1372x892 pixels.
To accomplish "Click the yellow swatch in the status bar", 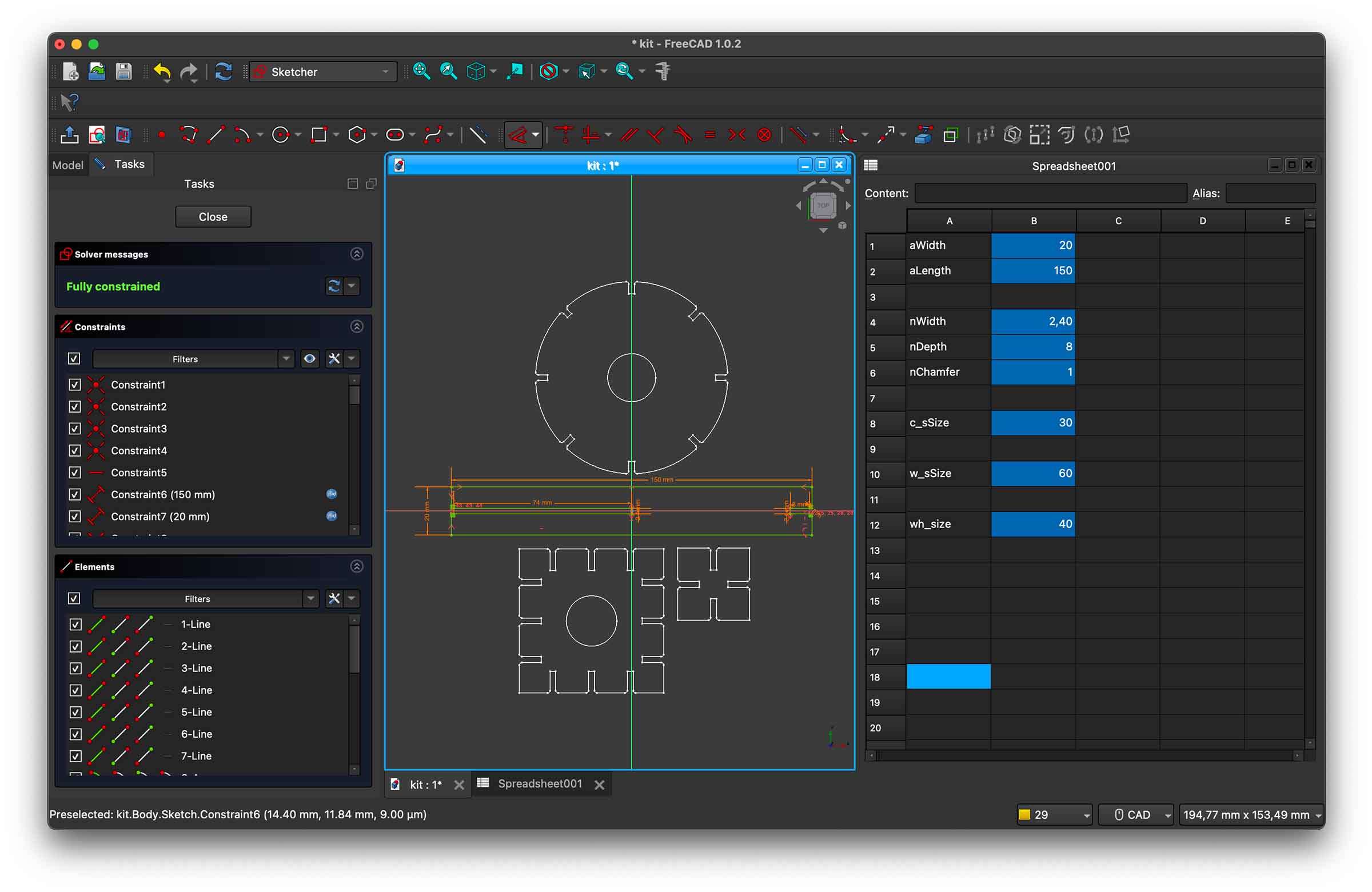I will click(x=1024, y=814).
